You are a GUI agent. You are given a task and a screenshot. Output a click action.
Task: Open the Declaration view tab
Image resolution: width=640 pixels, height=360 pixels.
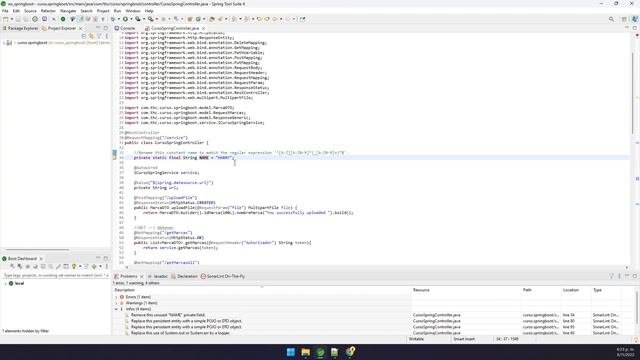tap(184, 276)
